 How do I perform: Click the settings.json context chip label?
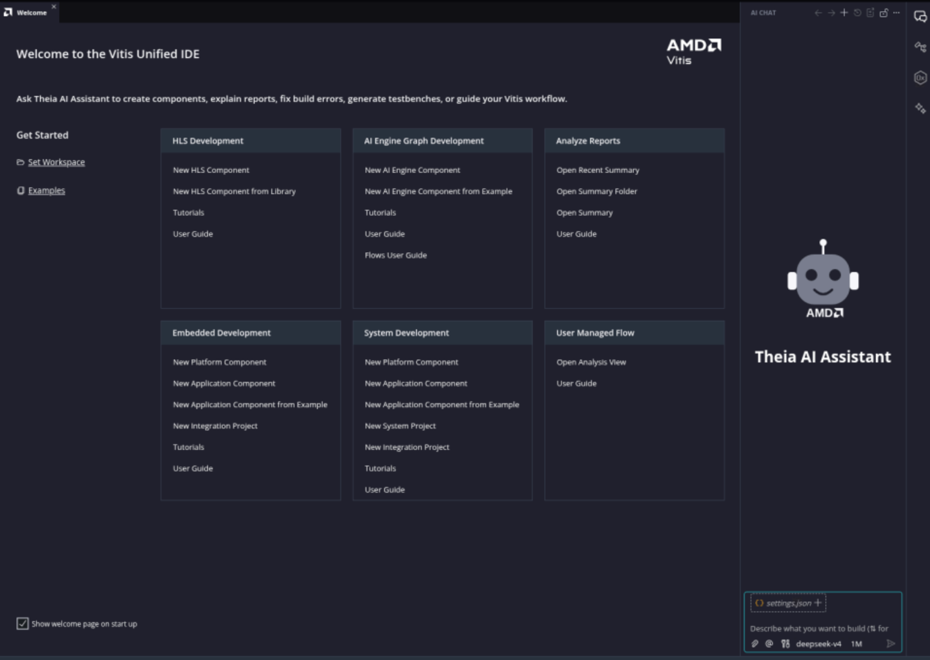click(788, 603)
